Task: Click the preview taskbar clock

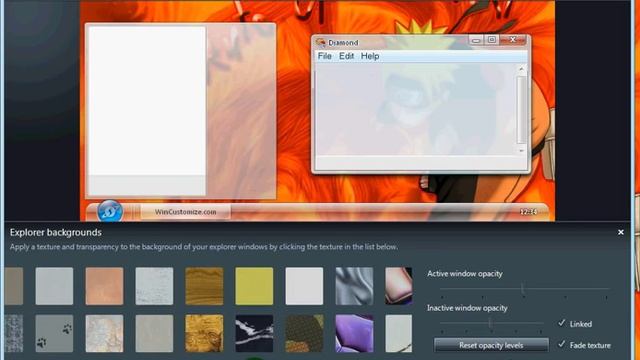Action: point(528,212)
